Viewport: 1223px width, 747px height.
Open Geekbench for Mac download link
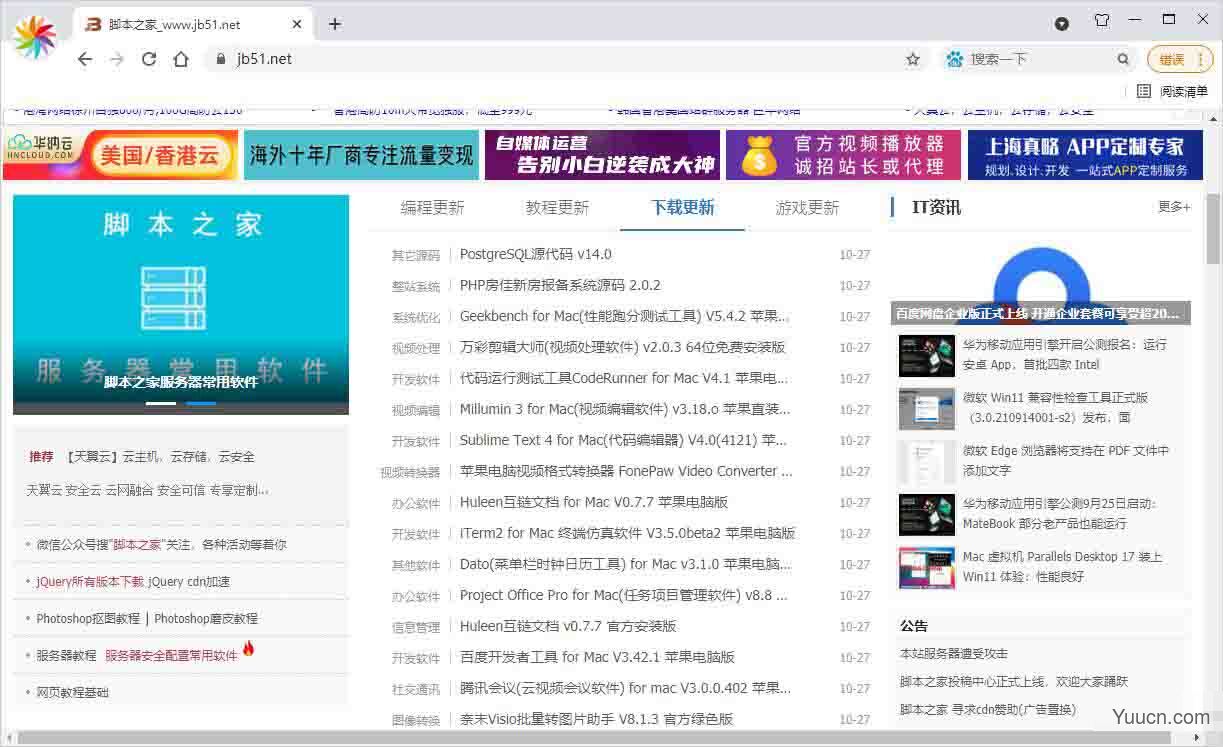click(624, 316)
